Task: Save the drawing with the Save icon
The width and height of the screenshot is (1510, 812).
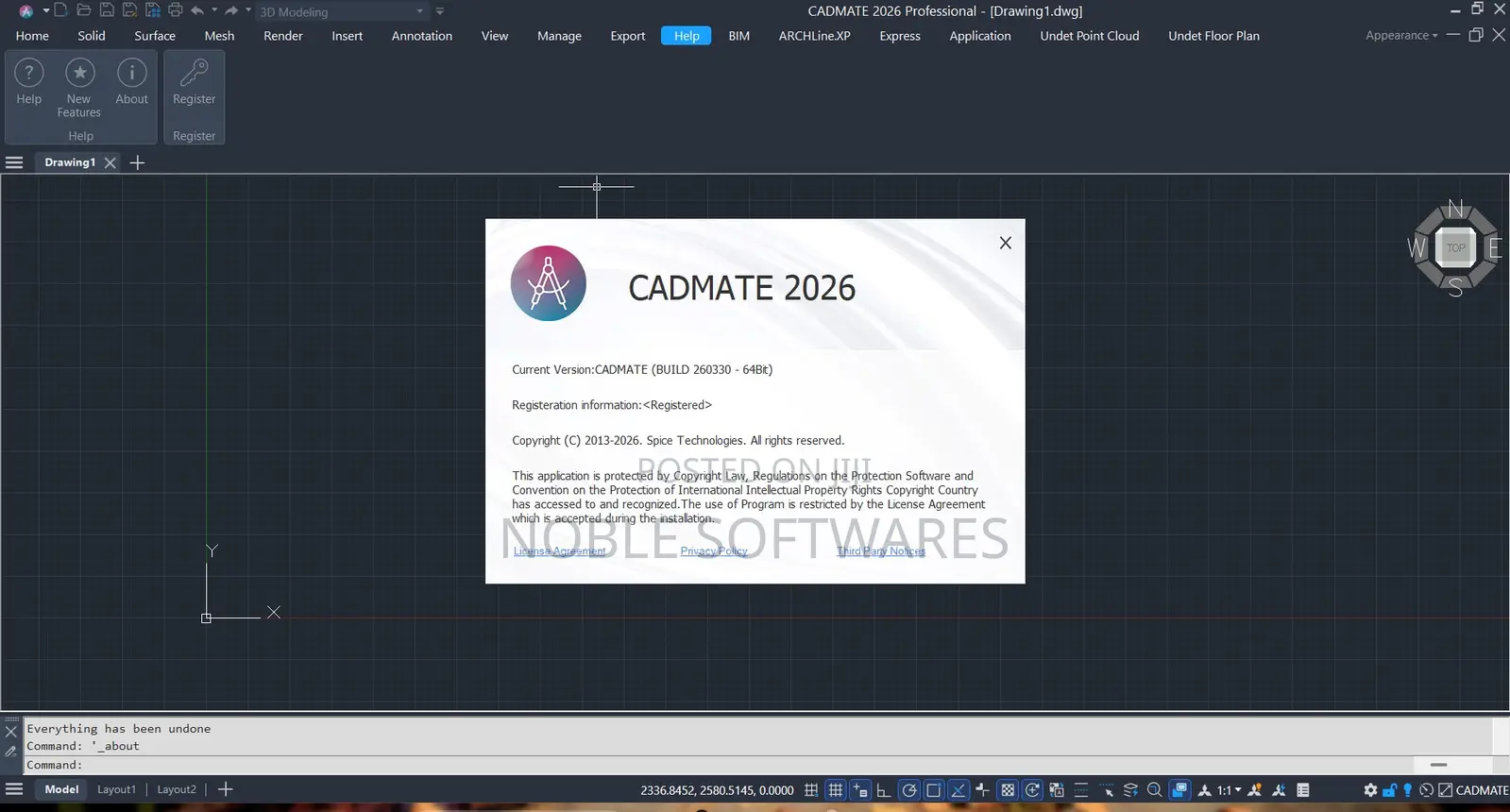Action: (x=107, y=10)
